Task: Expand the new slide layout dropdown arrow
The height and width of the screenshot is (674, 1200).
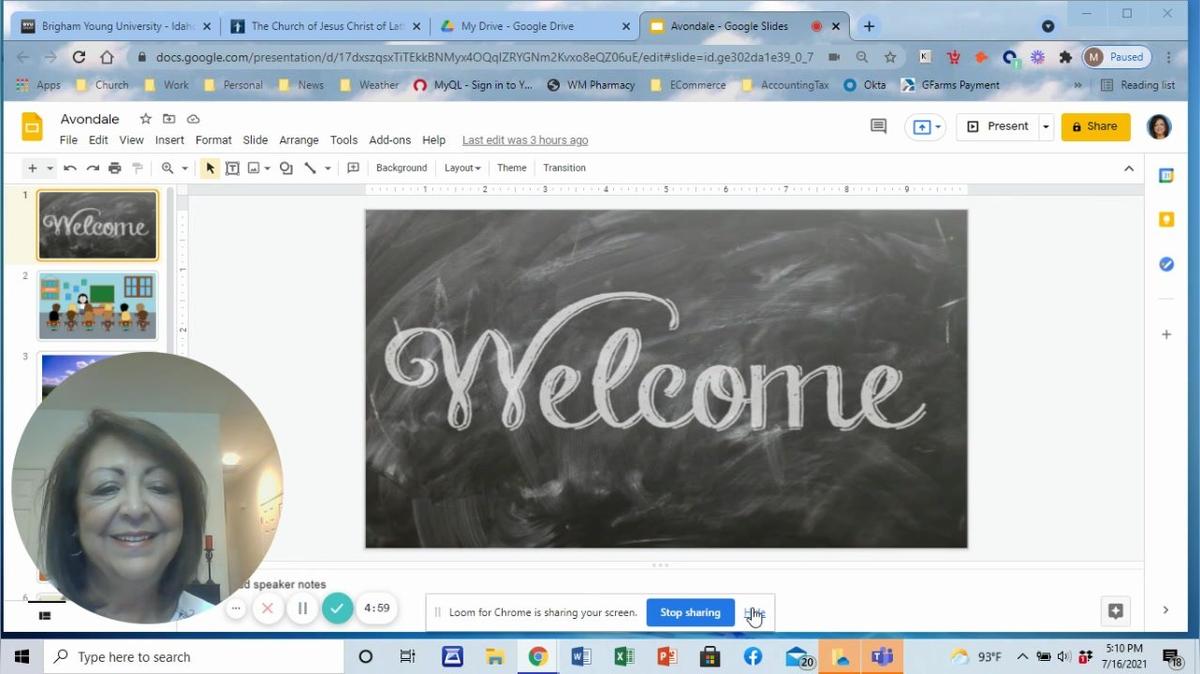Action: point(50,168)
